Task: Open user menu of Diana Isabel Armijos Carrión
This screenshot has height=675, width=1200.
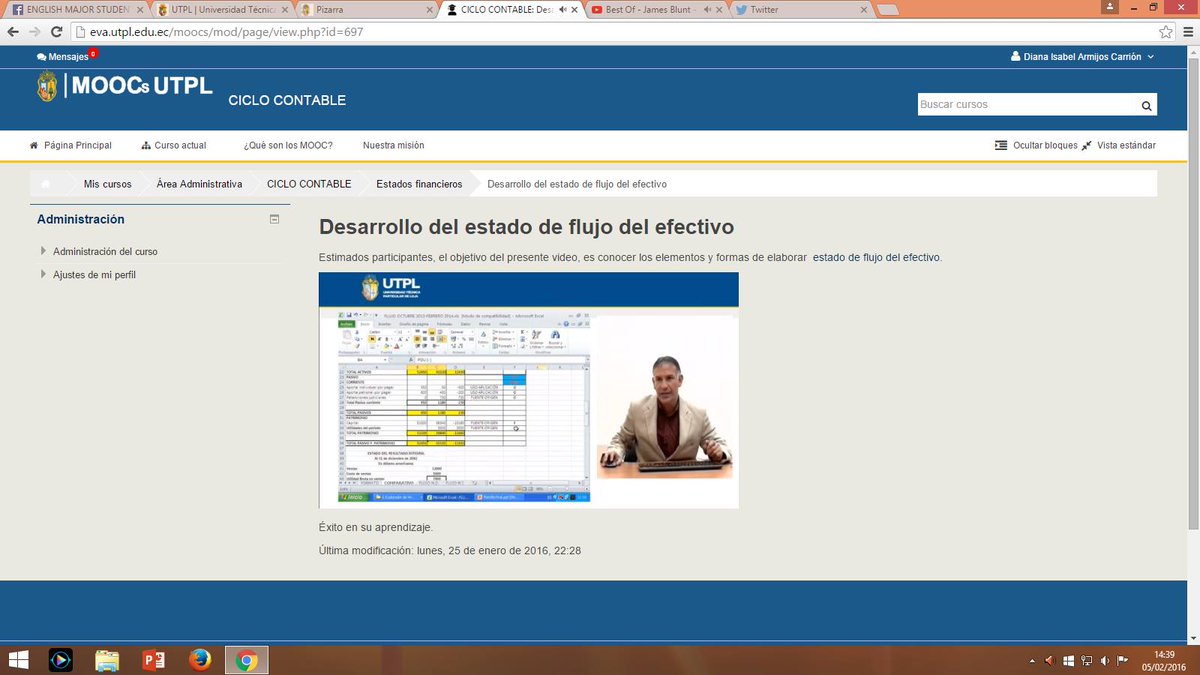Action: pyautogui.click(x=1082, y=57)
